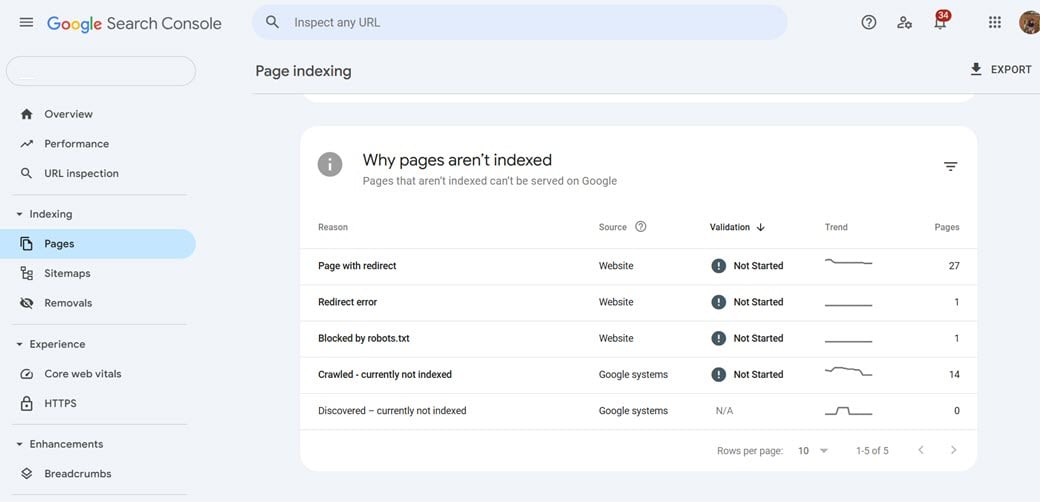This screenshot has width=1040, height=502.
Task: Select Pages in the sidebar
Action: [x=98, y=244]
